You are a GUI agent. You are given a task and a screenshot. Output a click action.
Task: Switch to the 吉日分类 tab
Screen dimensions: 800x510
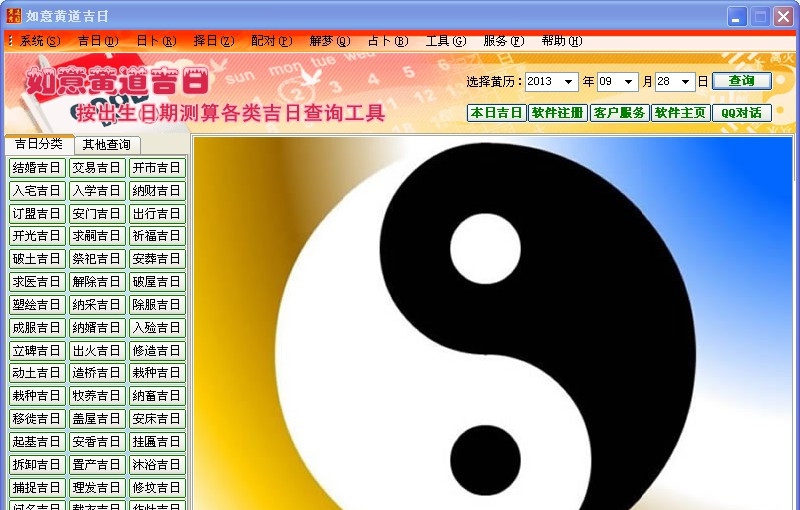[39, 144]
